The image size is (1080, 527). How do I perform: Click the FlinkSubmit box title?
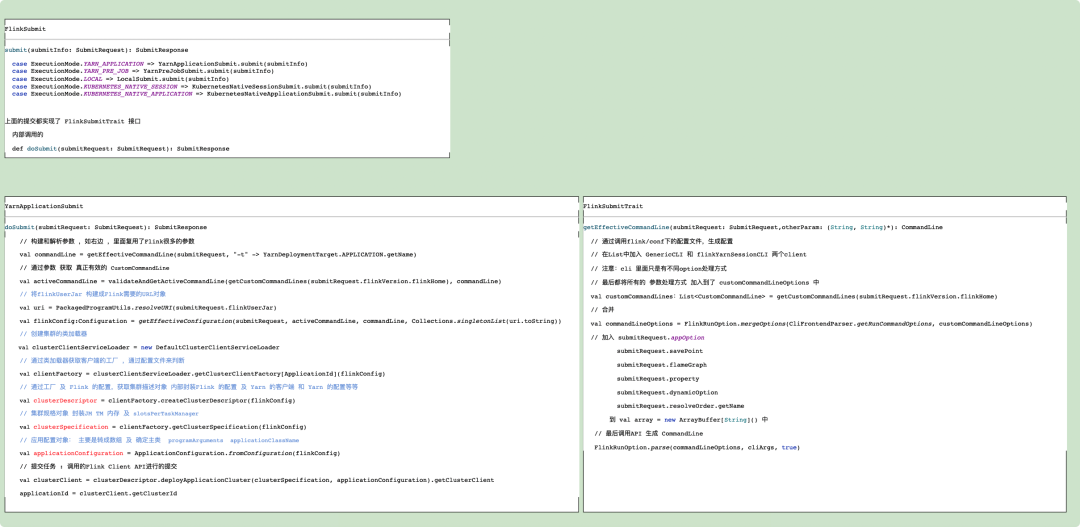click(x=25, y=30)
